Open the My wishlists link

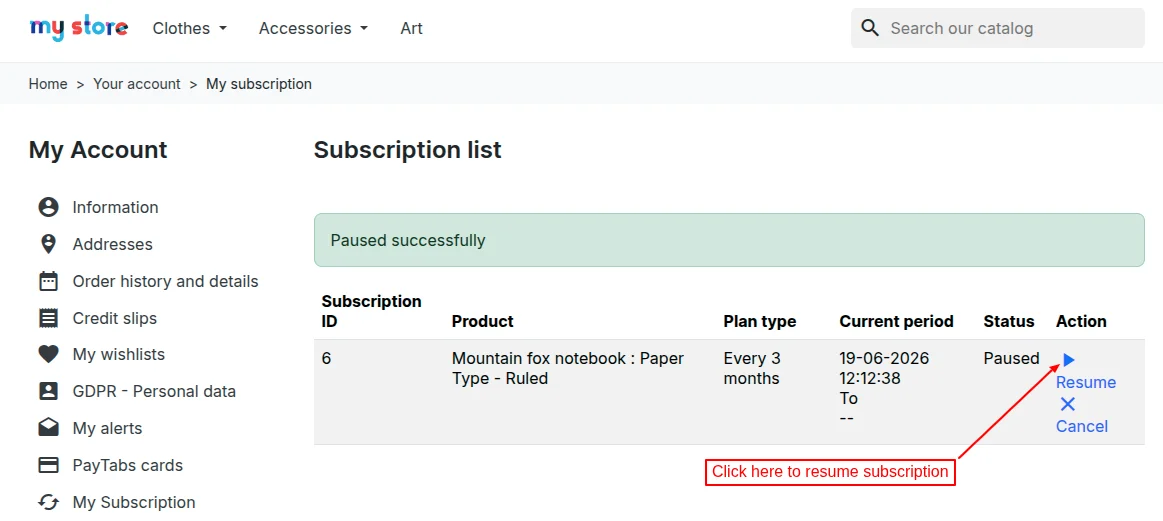(x=119, y=355)
